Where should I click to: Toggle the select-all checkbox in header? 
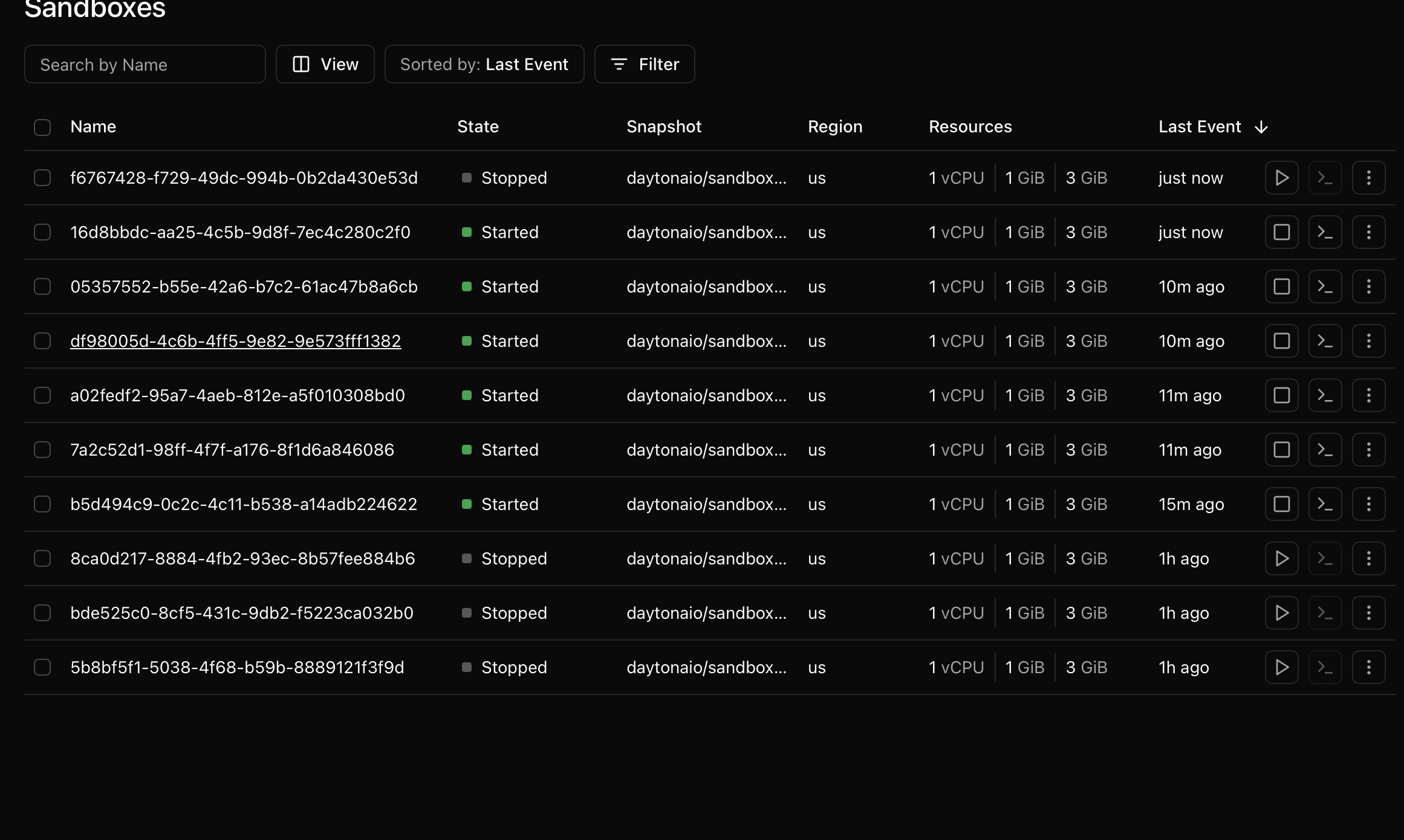coord(42,127)
